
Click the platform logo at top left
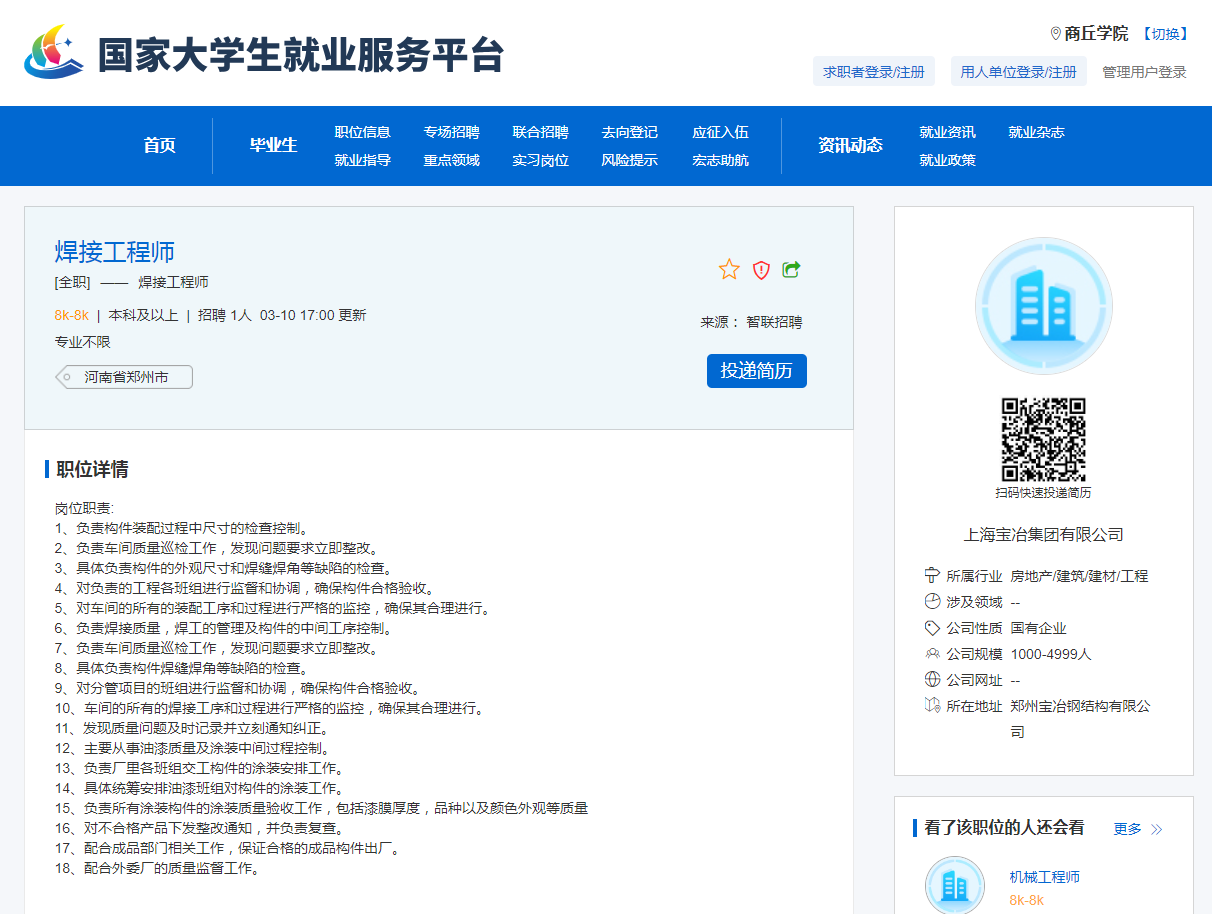pyautogui.click(x=58, y=54)
